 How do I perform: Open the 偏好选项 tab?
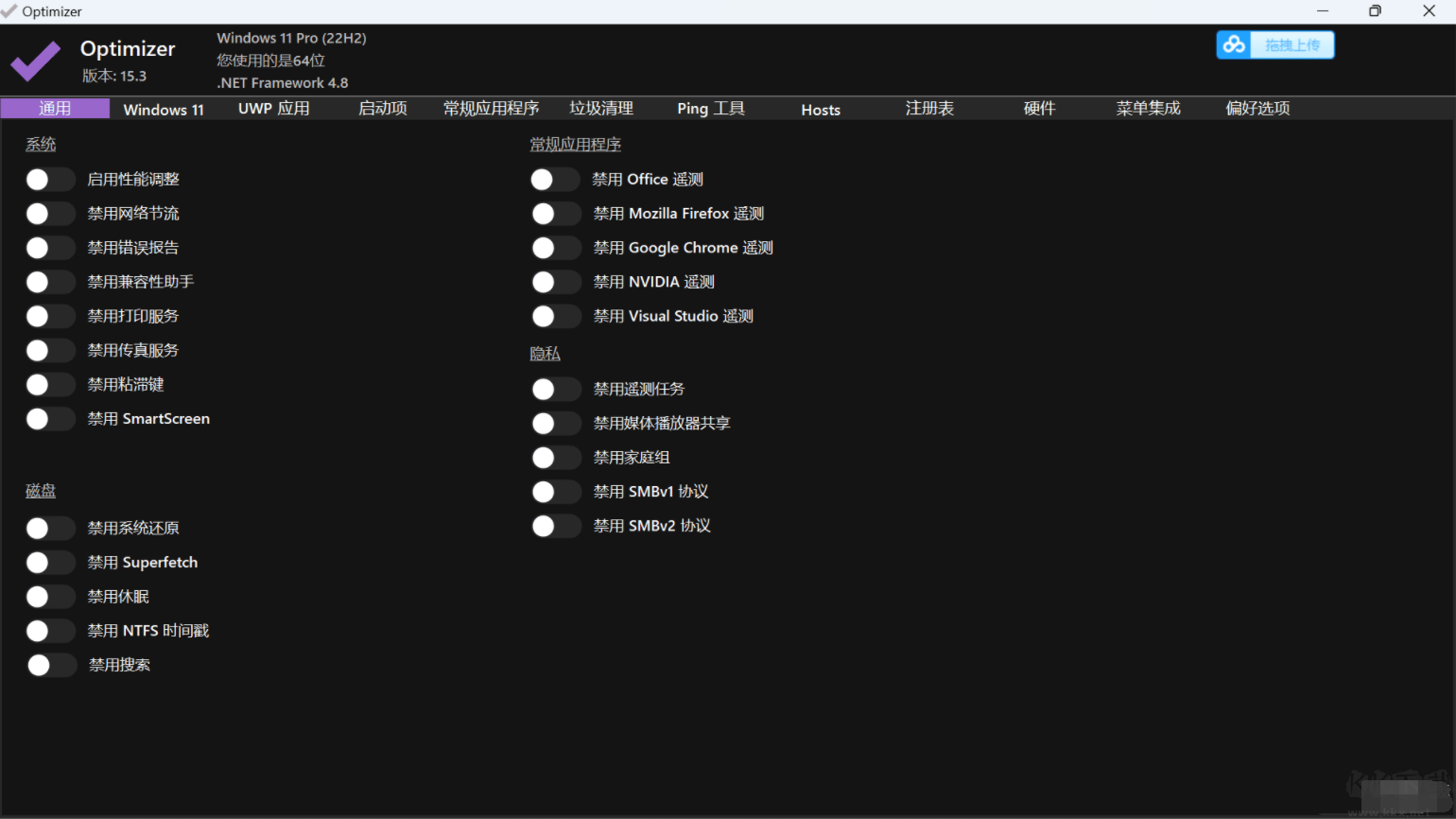[x=1257, y=109]
